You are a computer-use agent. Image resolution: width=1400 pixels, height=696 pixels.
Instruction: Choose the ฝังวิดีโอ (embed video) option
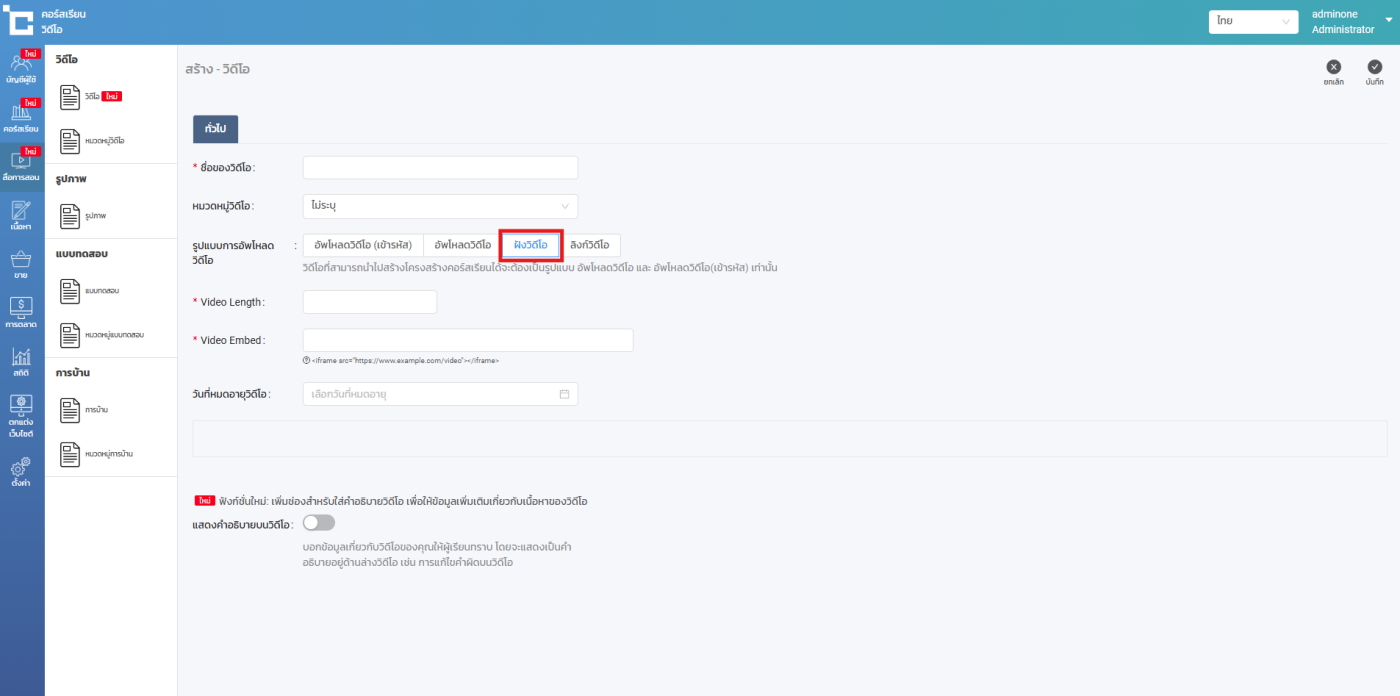[x=530, y=245]
